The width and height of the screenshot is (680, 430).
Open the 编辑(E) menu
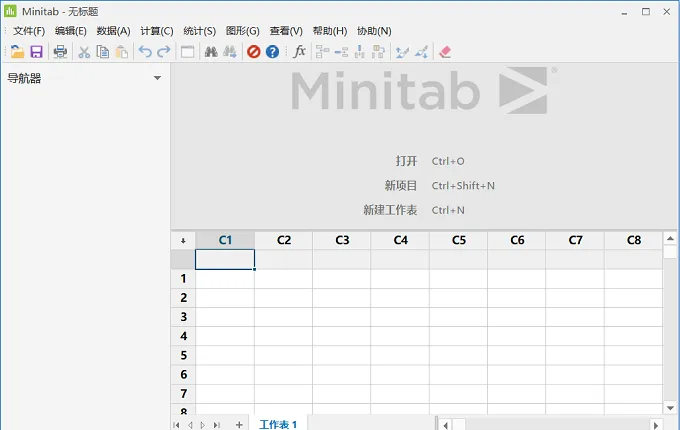point(71,31)
